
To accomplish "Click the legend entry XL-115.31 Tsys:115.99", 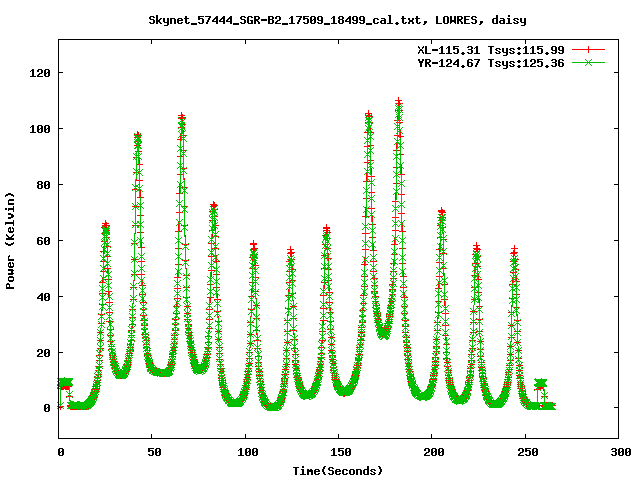I will [x=491, y=50].
